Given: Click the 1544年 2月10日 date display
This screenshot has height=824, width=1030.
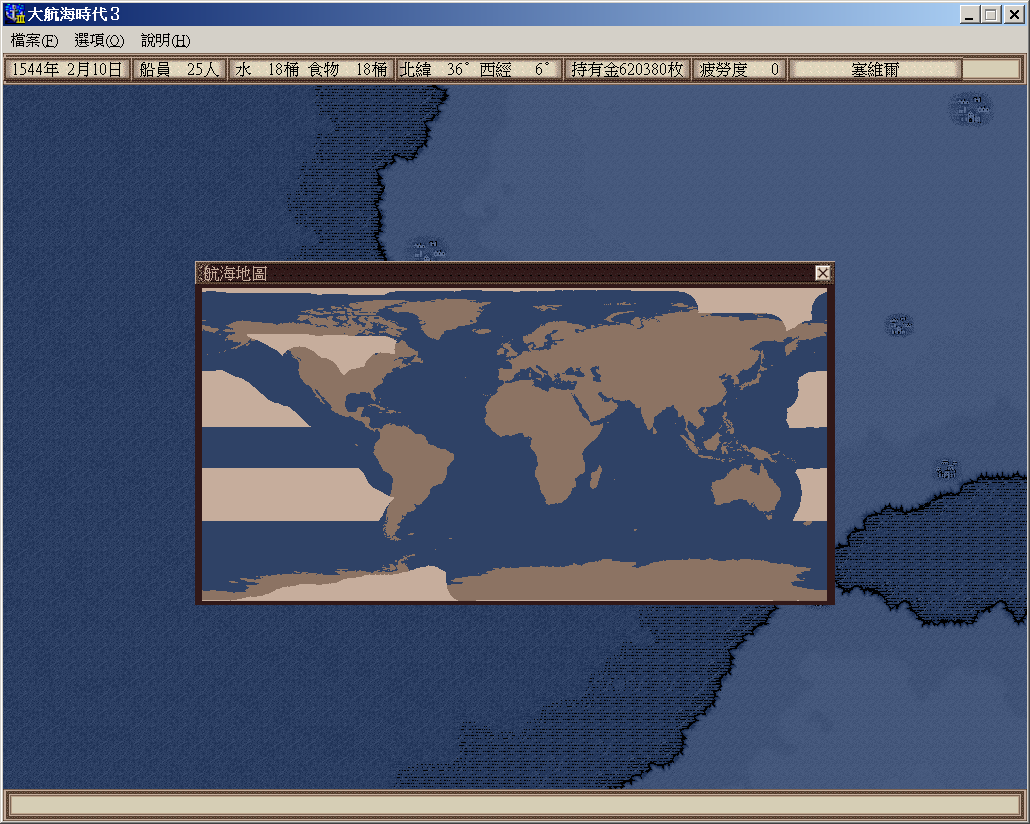Looking at the screenshot, I should [67, 69].
